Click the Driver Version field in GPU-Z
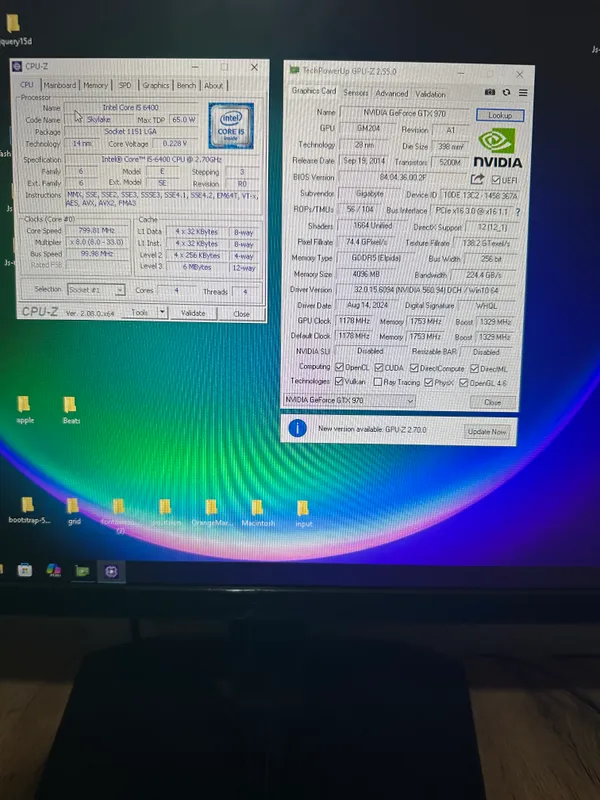600x800 pixels. click(426, 290)
